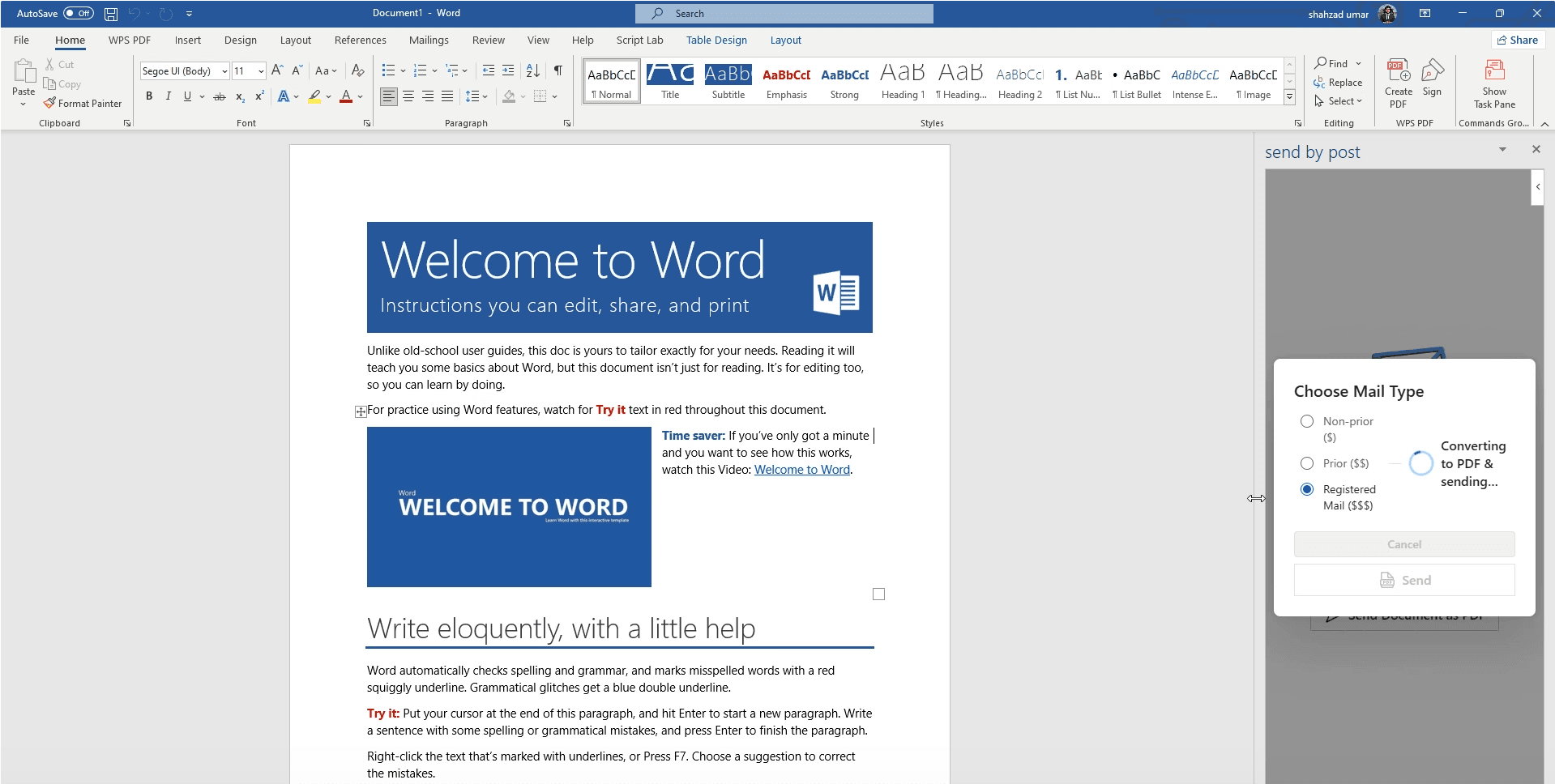1555x784 pixels.
Task: Switch to the Design tab
Action: point(241,40)
